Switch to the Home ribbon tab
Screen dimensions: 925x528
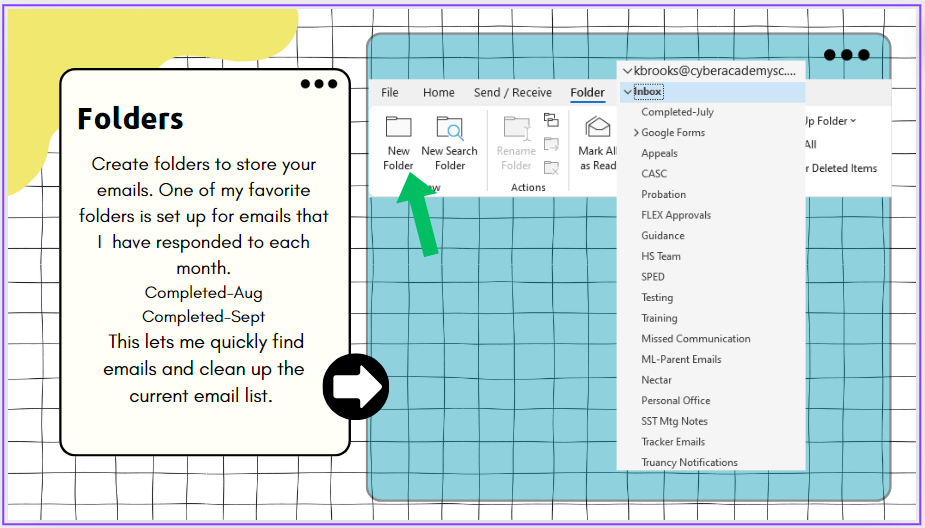point(438,93)
